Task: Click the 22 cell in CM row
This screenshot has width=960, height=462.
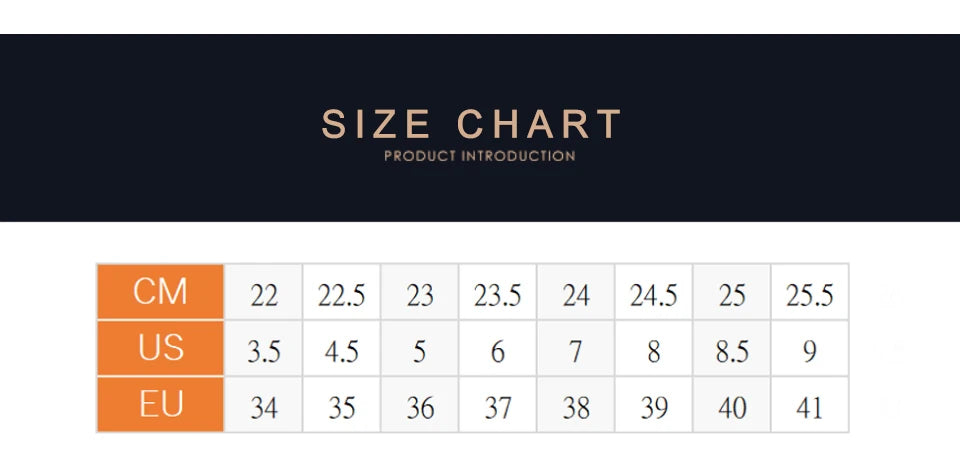Action: [264, 292]
